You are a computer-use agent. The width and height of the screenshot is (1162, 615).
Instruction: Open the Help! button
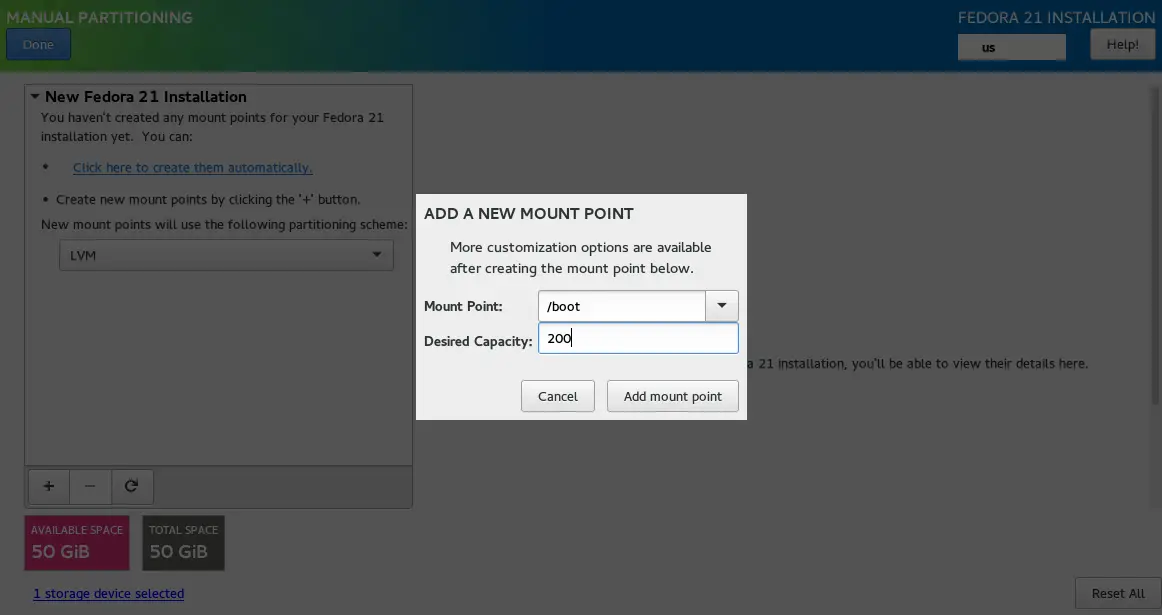click(x=1122, y=44)
